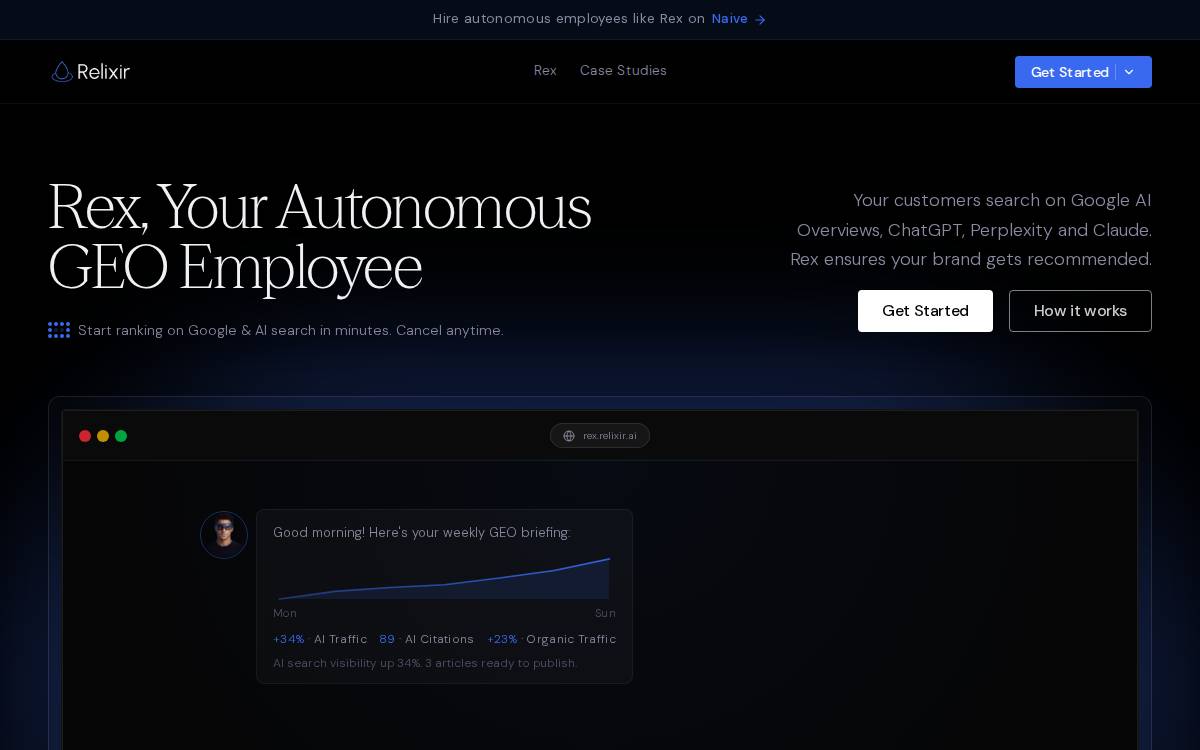The image size is (1200, 750).
Task: Expand the Get Started dropdown chevron
Action: pyautogui.click(x=1129, y=72)
